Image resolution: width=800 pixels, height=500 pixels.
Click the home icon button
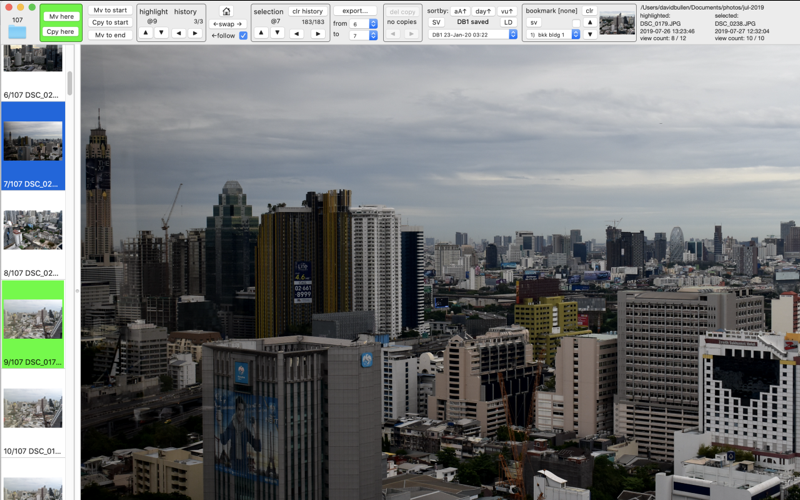(x=227, y=11)
